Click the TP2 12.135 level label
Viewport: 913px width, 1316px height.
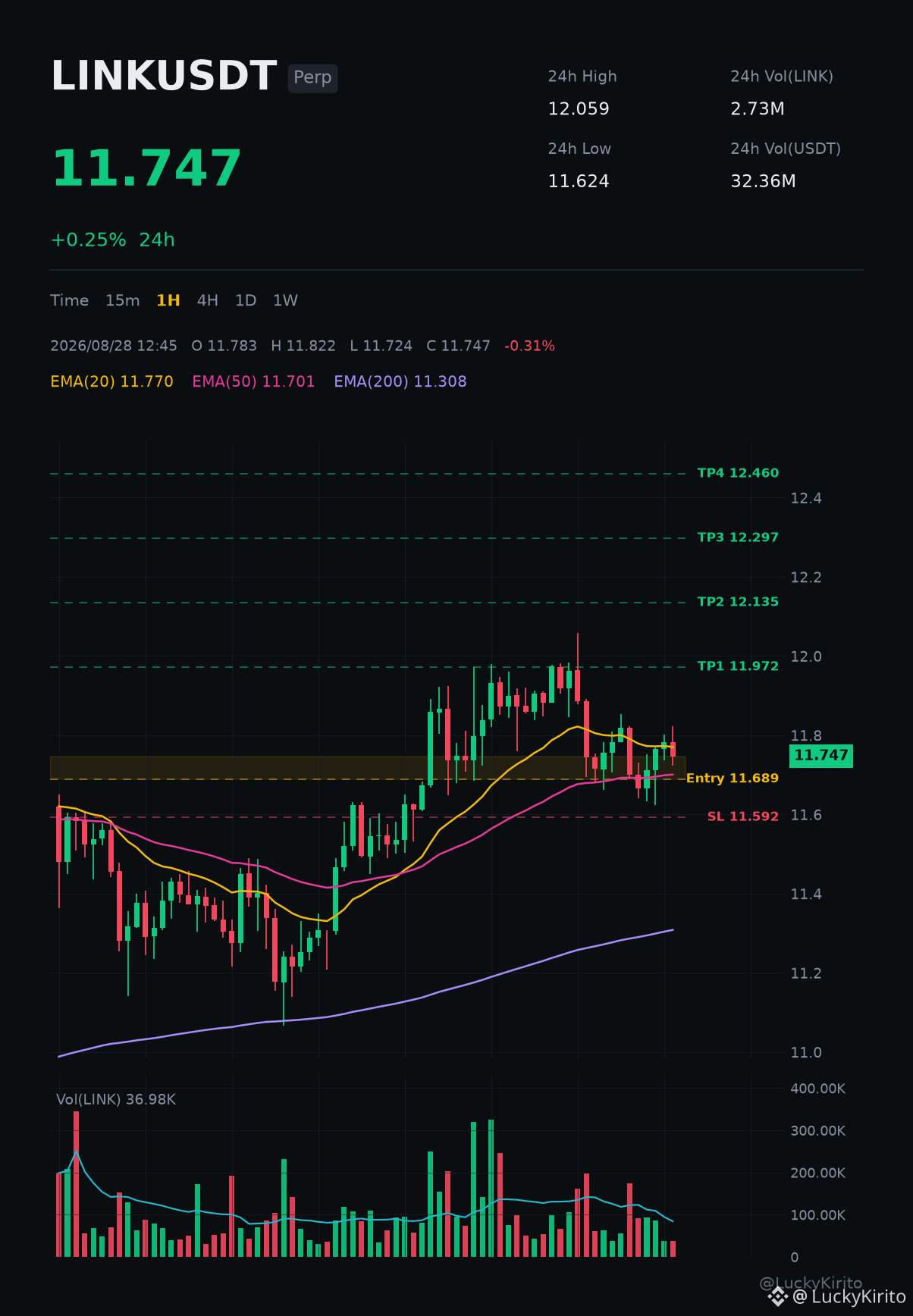[738, 602]
